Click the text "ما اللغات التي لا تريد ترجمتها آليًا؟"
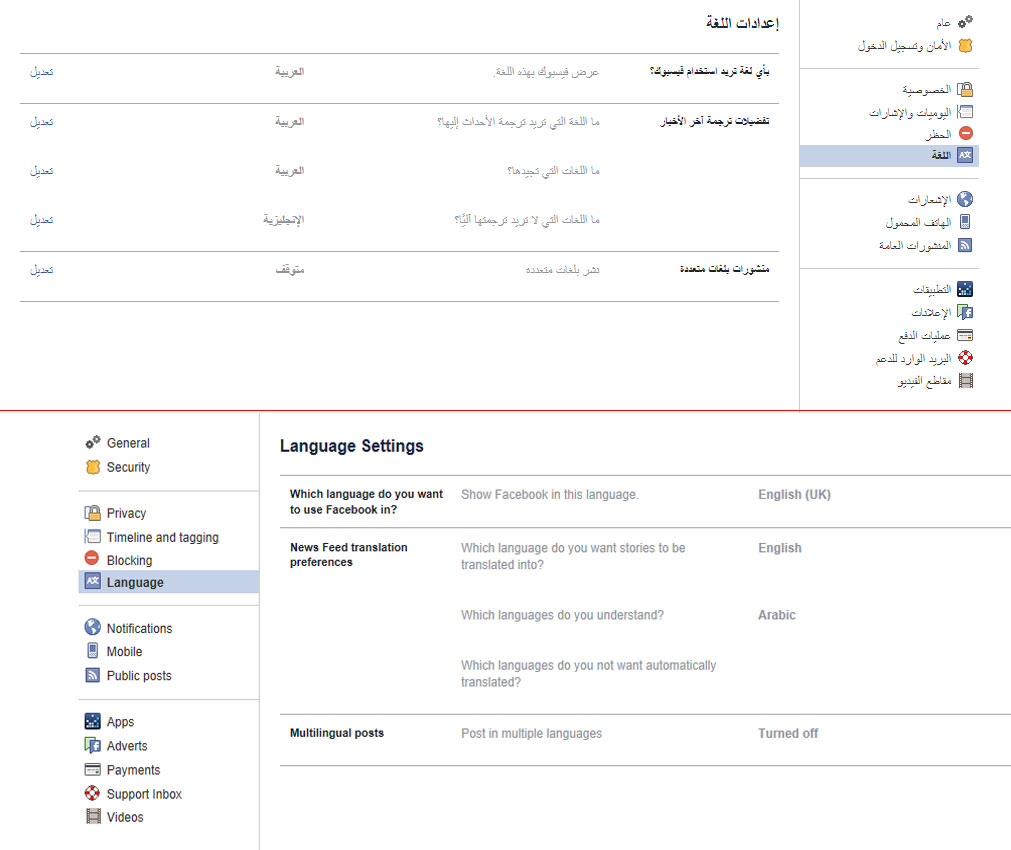 (527, 220)
